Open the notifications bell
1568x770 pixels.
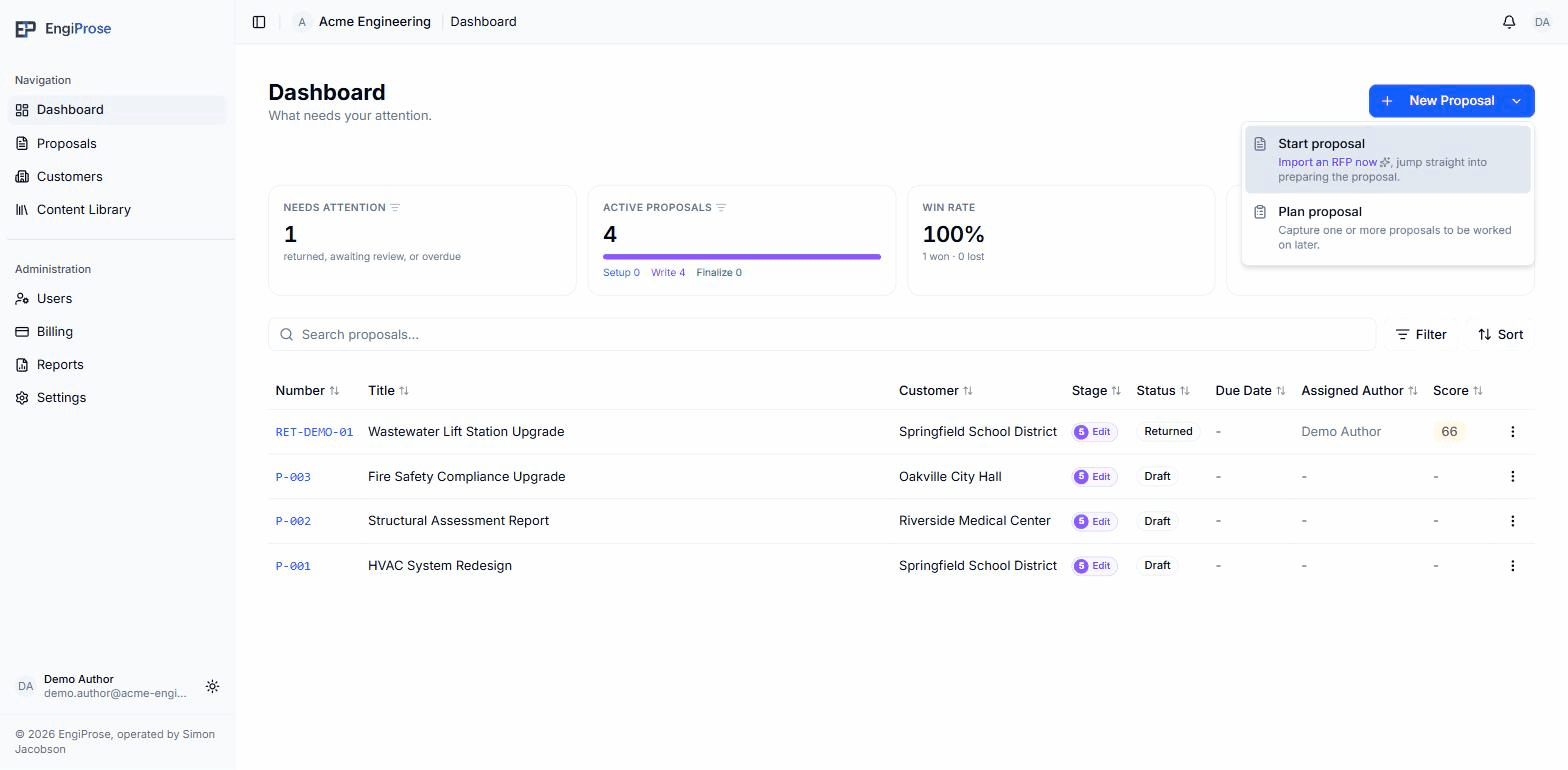pyautogui.click(x=1509, y=22)
